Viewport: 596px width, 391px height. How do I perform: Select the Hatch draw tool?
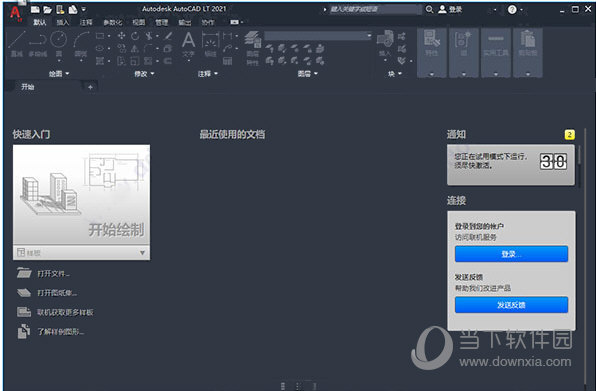pos(100,61)
